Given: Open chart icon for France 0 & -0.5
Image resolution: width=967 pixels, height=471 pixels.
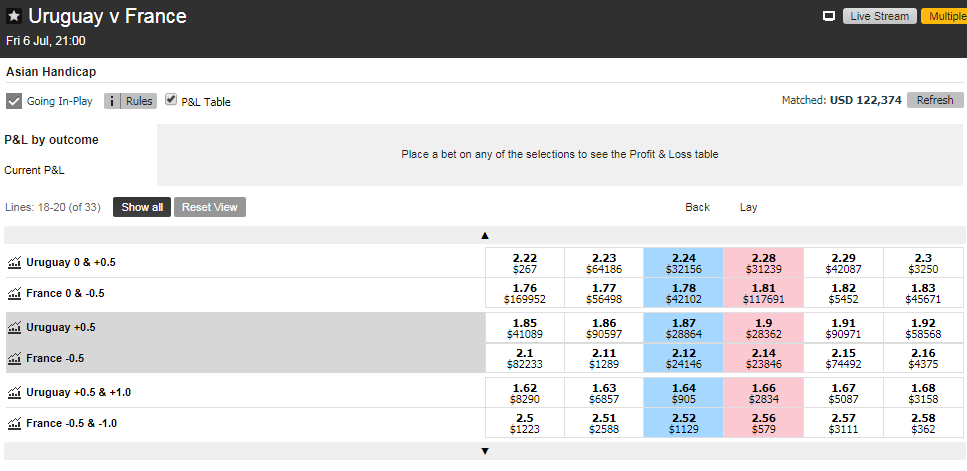Looking at the screenshot, I should tap(14, 294).
